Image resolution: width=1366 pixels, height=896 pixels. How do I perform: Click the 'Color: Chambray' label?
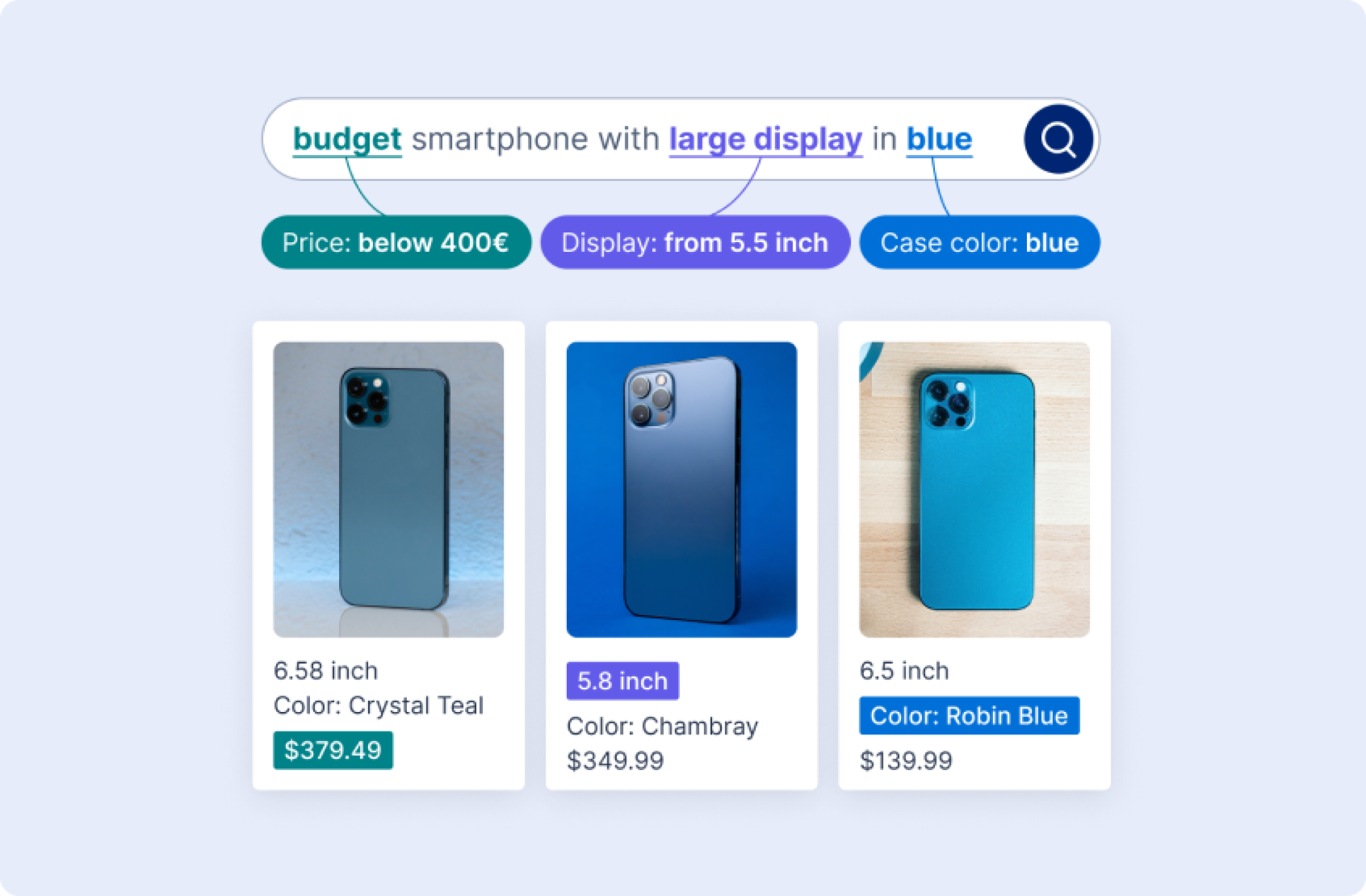pos(662,726)
